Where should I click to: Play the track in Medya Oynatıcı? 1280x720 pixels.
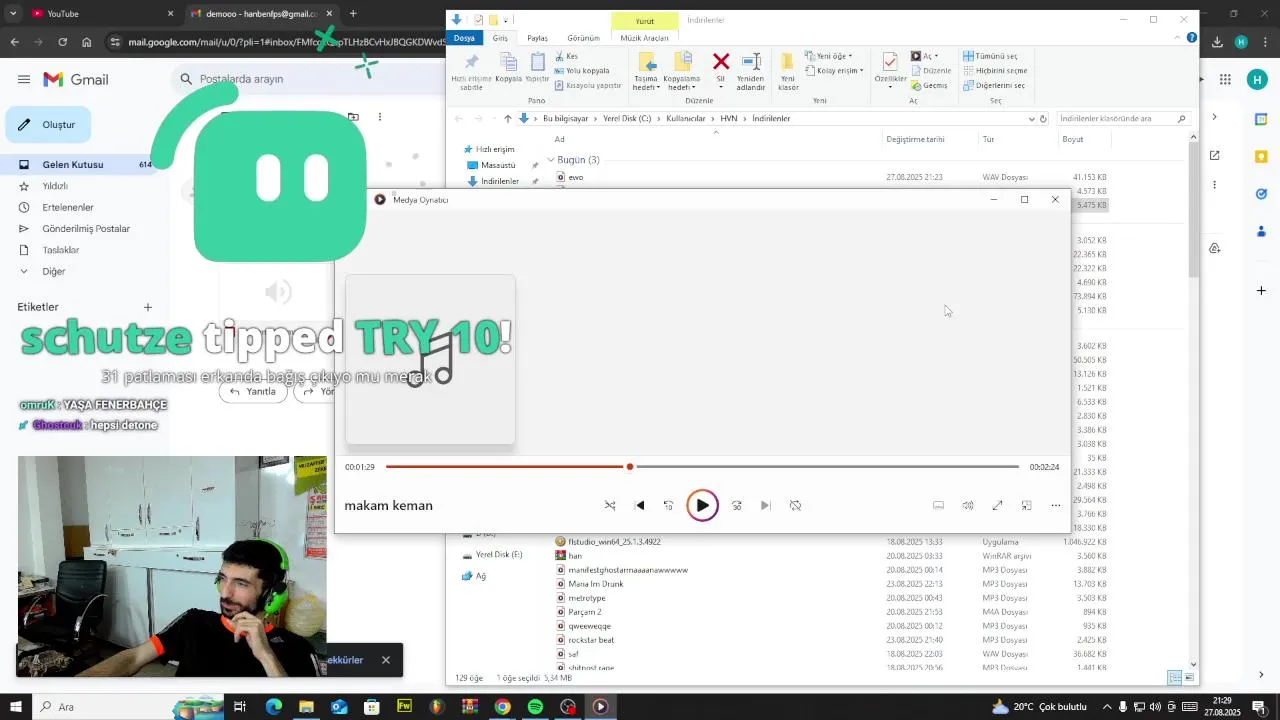[x=702, y=505]
